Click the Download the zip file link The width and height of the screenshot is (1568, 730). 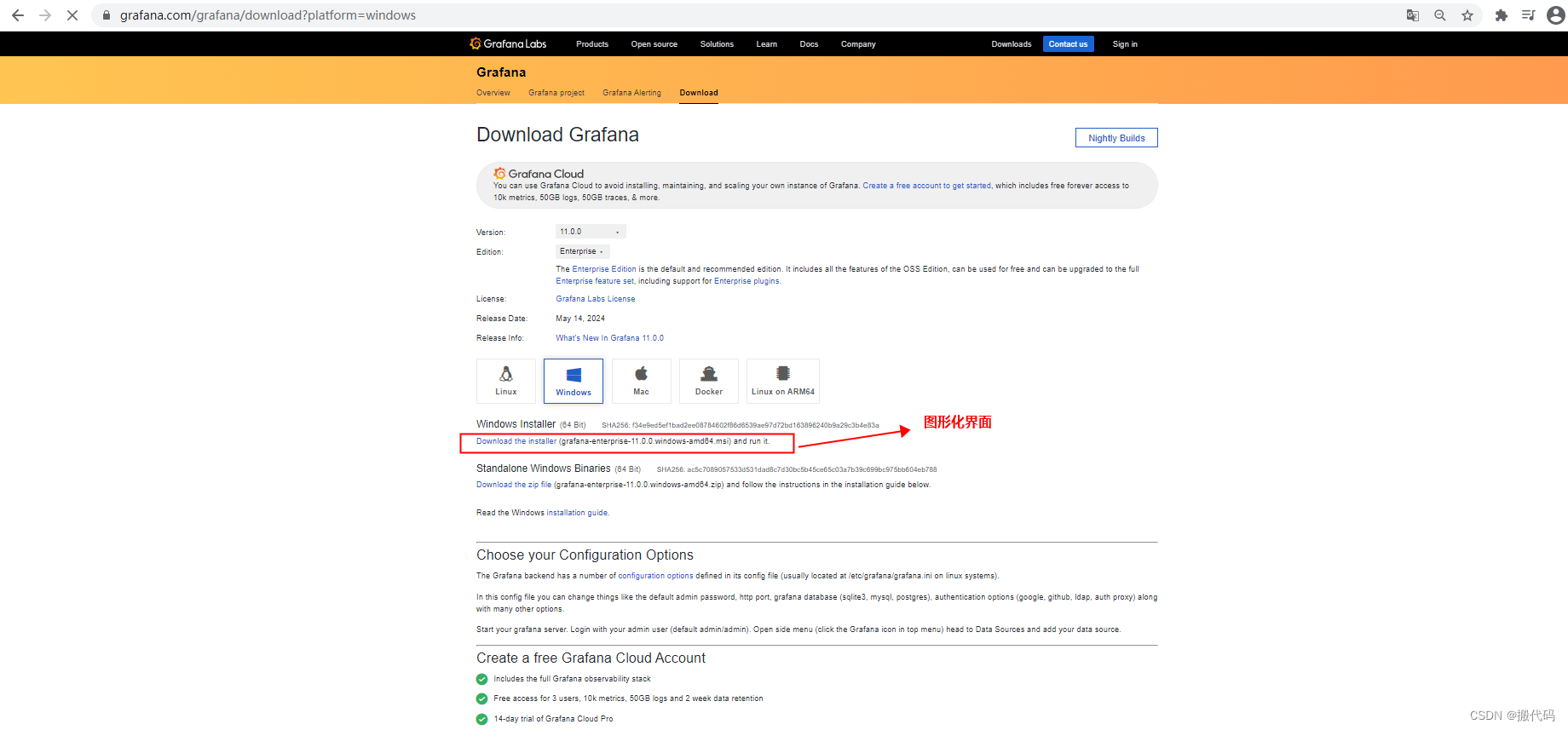[514, 485]
